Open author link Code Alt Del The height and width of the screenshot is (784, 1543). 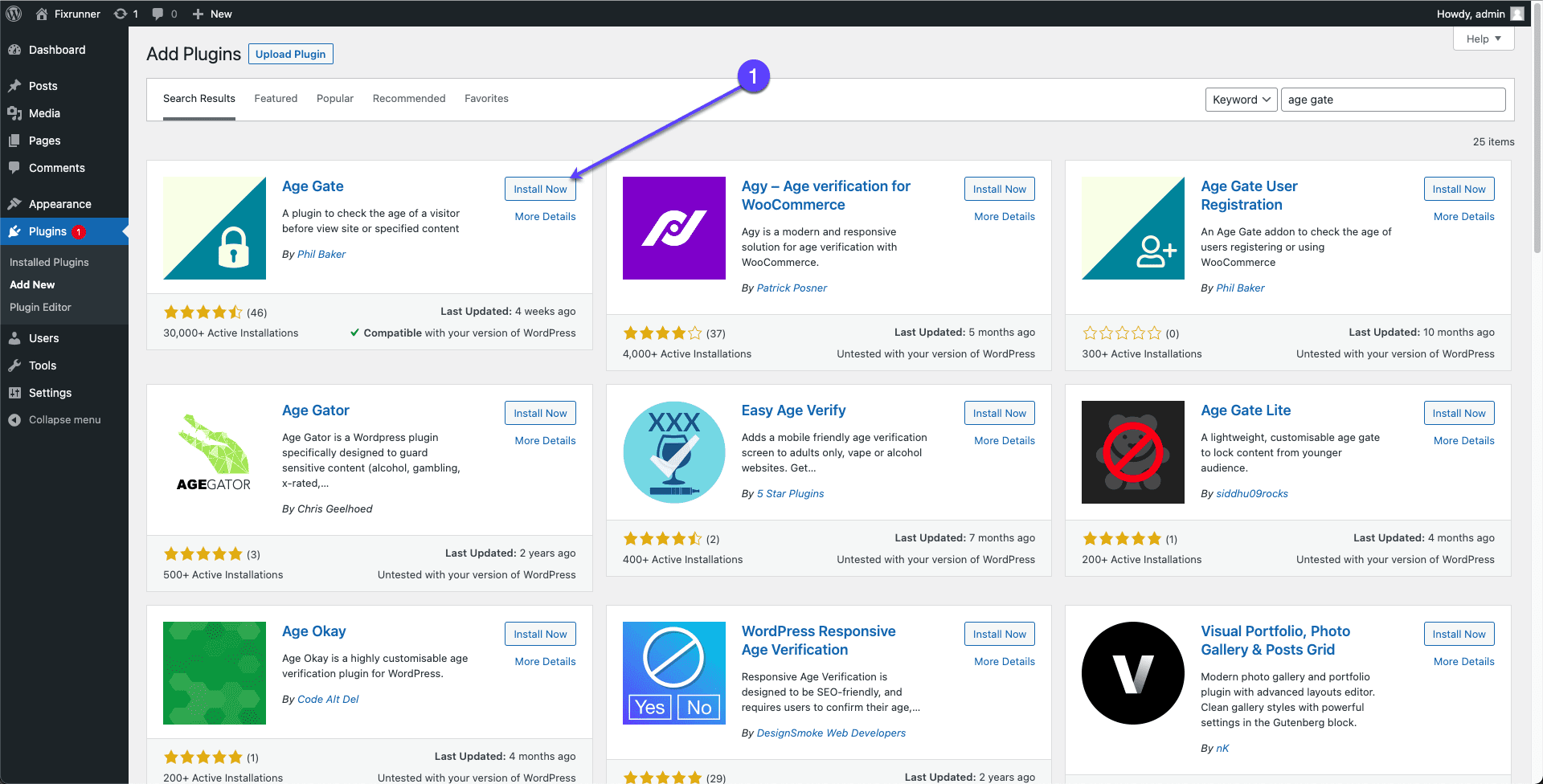point(328,699)
